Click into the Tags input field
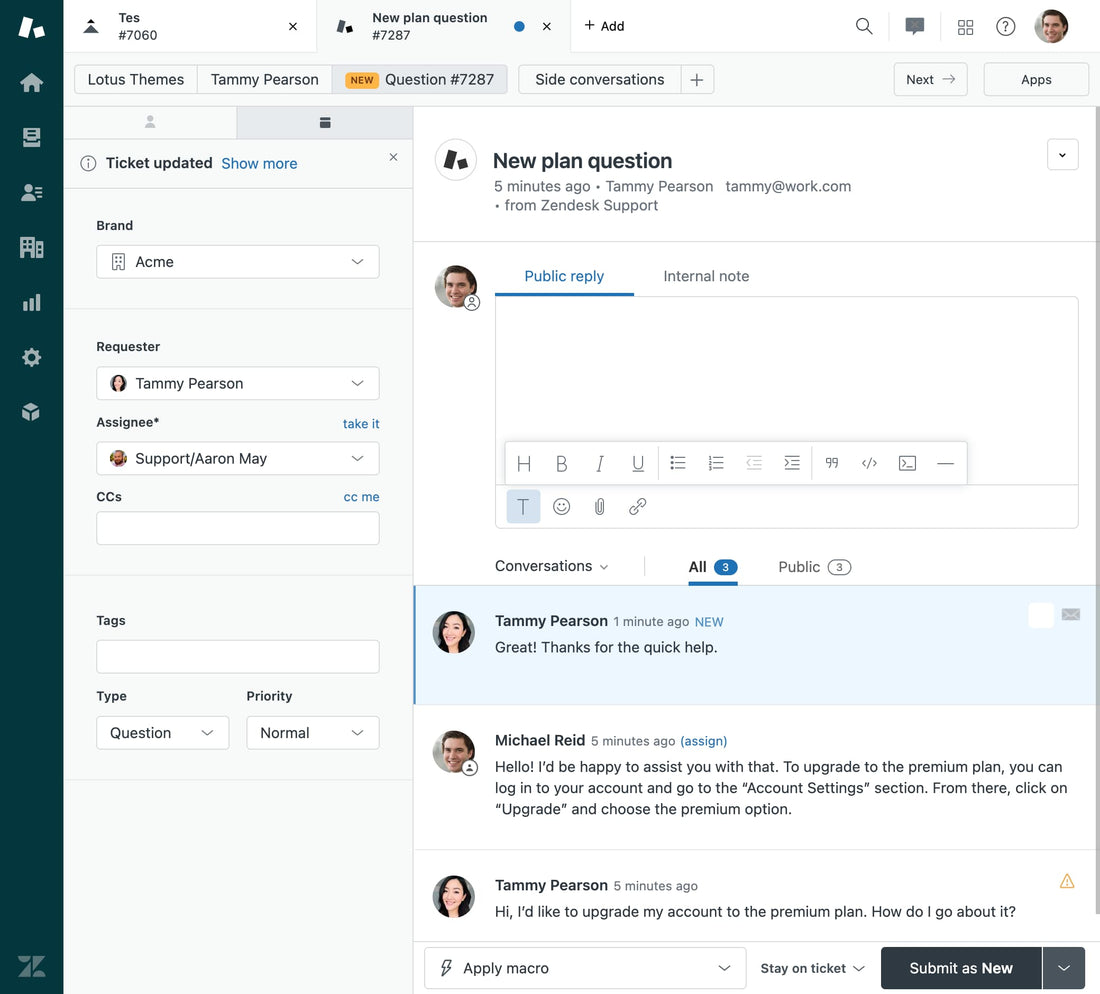This screenshot has width=1100, height=994. pyautogui.click(x=238, y=657)
